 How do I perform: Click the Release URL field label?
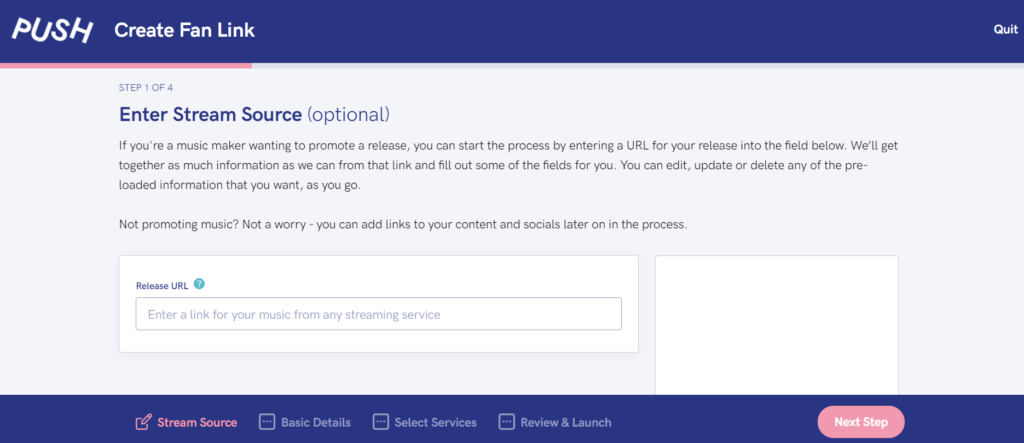pos(162,286)
